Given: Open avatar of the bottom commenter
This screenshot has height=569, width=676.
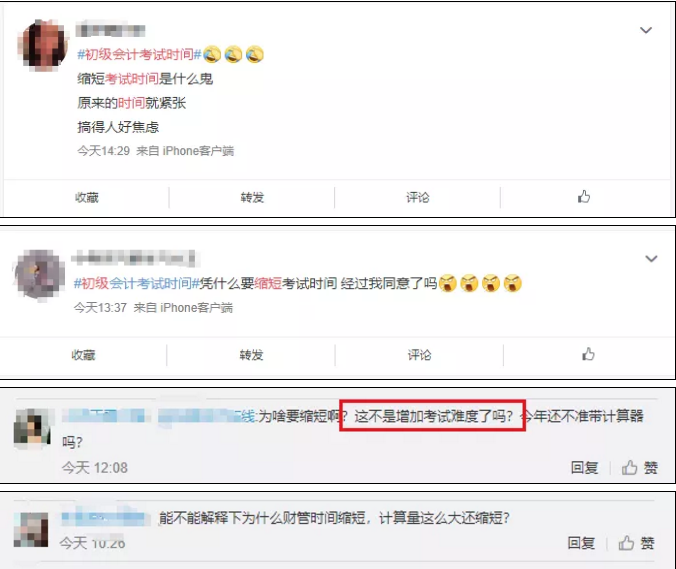Looking at the screenshot, I should tap(31, 530).
